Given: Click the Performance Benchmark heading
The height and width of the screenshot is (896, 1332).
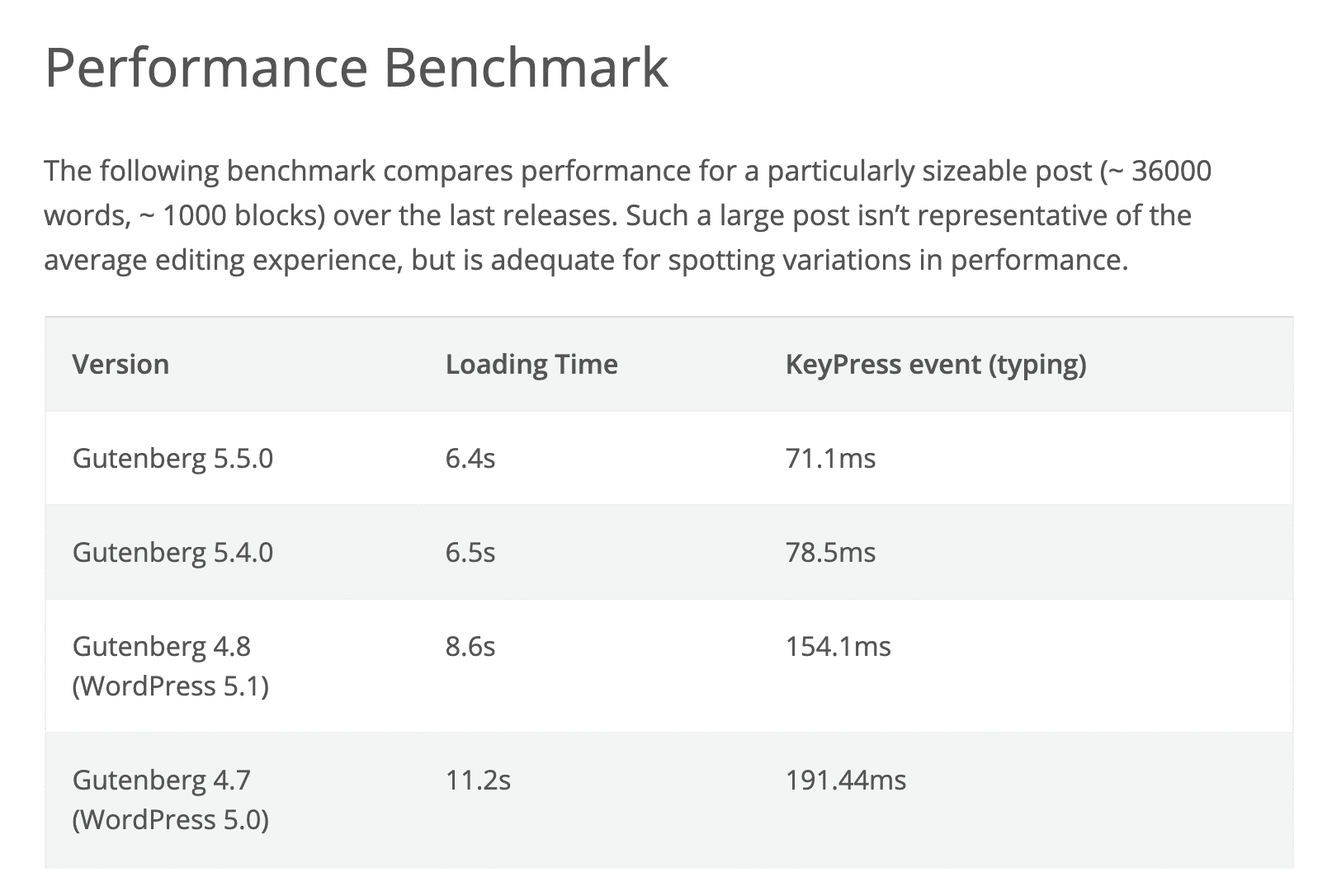Looking at the screenshot, I should coord(356,68).
